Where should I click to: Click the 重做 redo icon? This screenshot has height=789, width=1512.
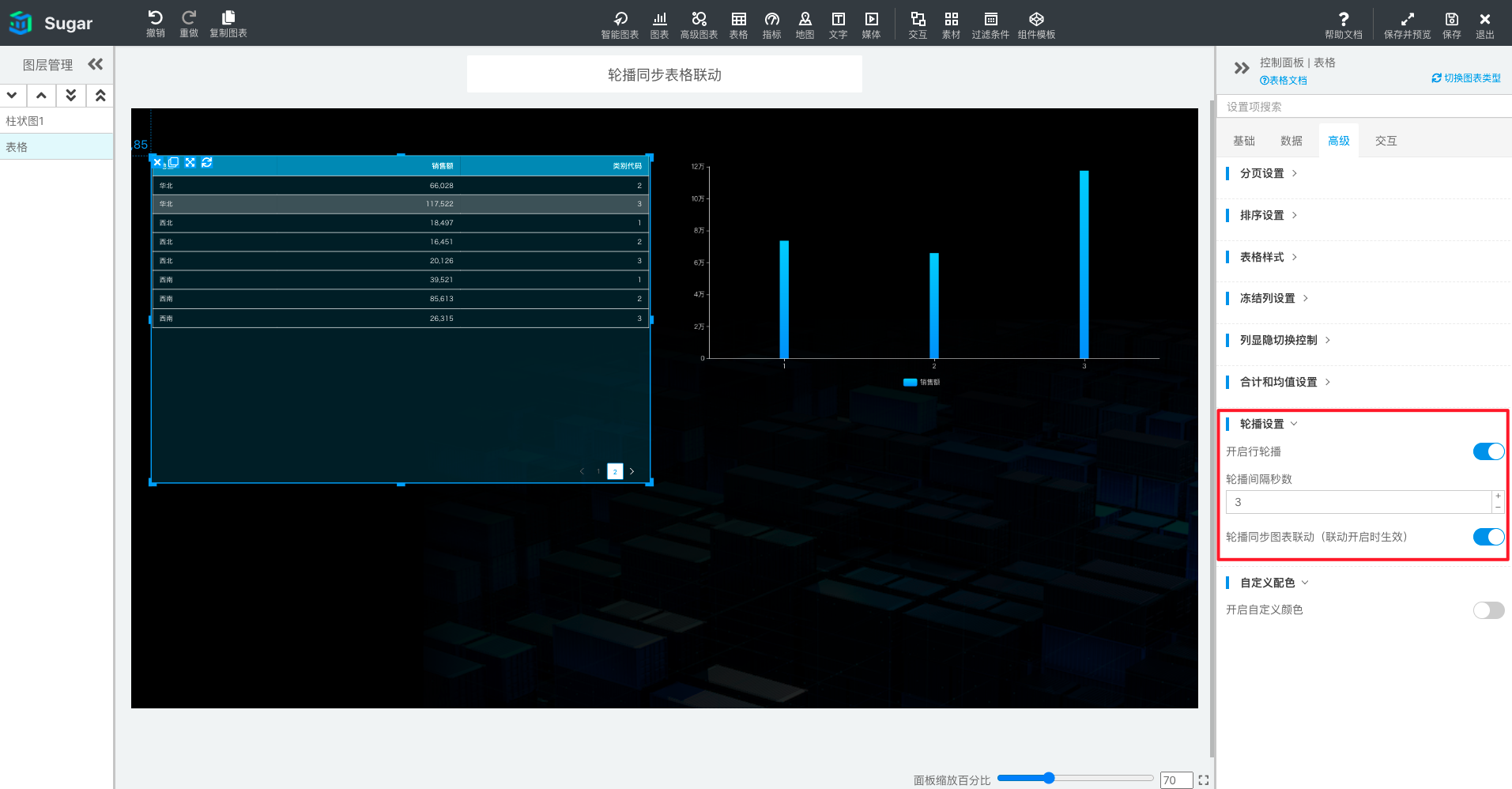click(x=189, y=17)
